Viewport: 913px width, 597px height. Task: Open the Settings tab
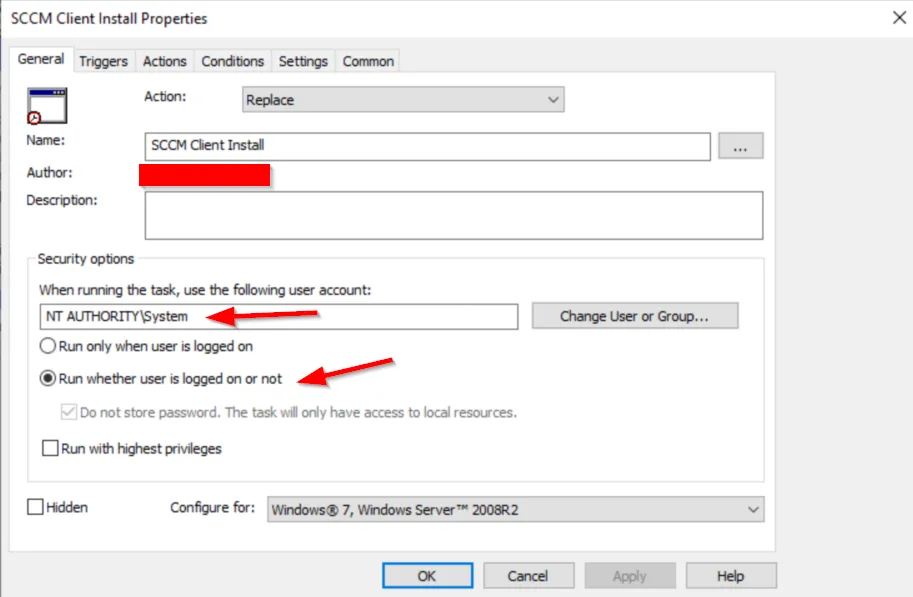(x=303, y=61)
